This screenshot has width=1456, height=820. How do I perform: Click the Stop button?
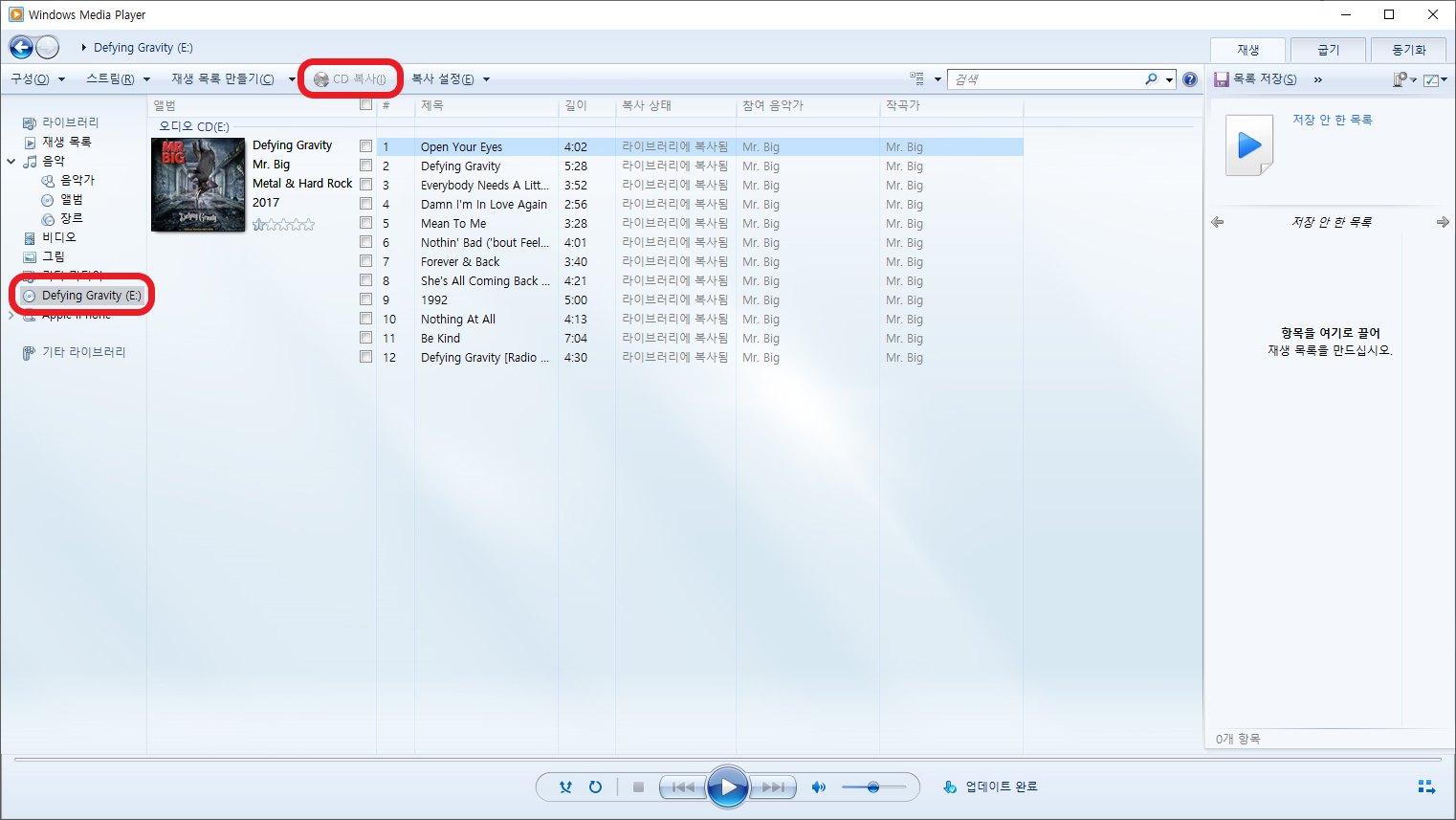click(x=638, y=787)
